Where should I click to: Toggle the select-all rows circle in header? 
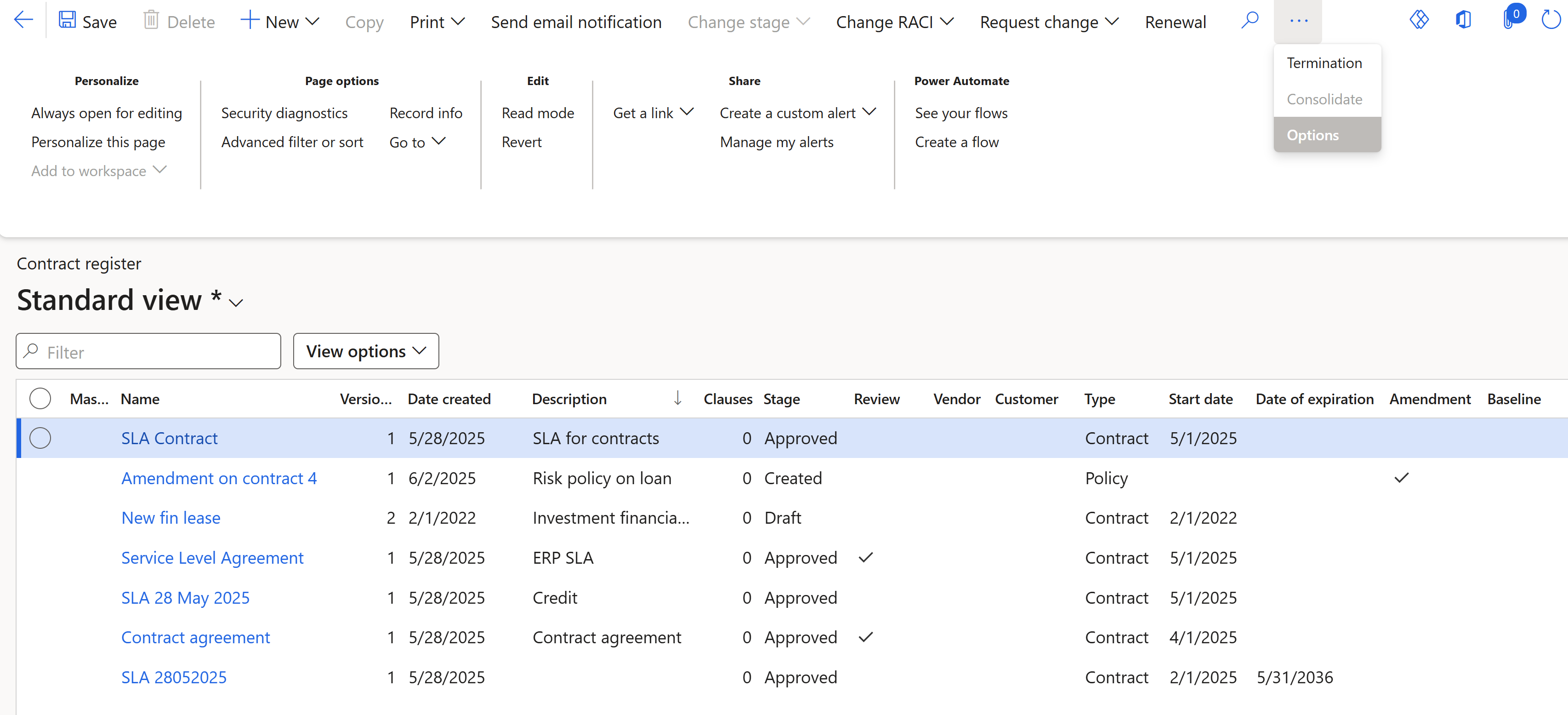coord(40,398)
